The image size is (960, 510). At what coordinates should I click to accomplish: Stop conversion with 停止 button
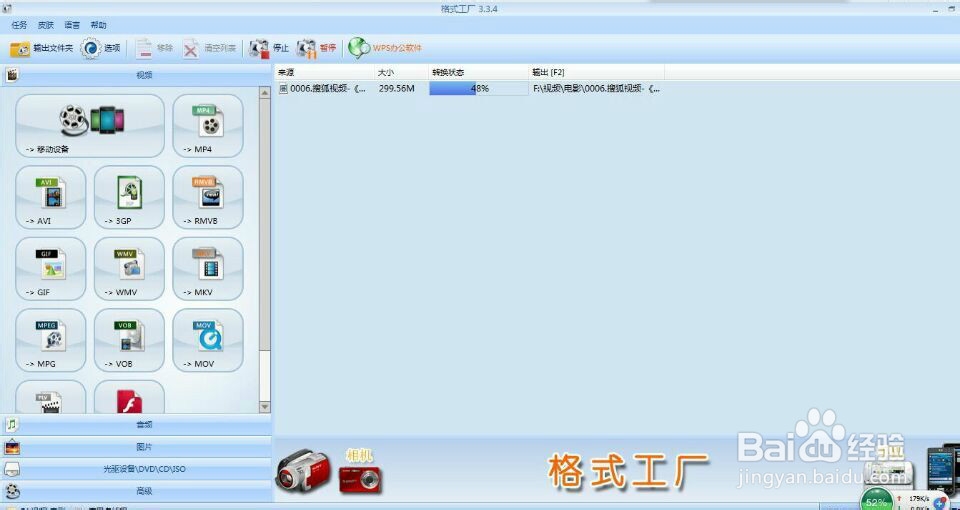(x=269, y=48)
